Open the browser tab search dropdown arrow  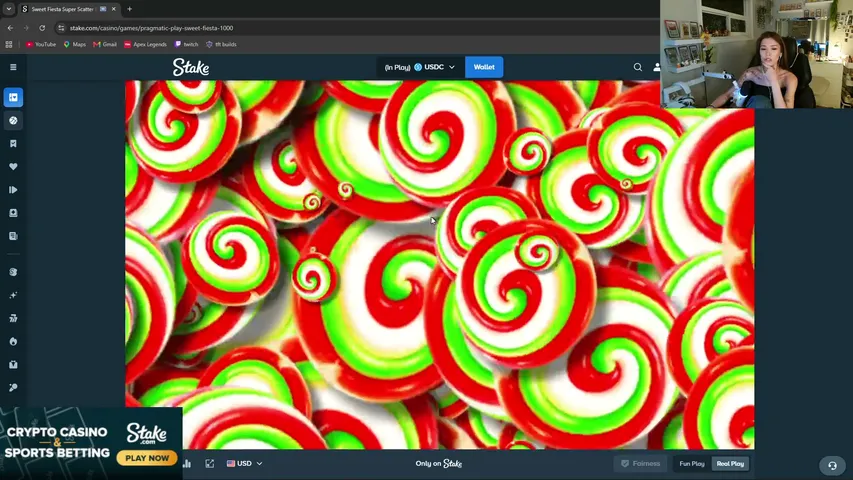tap(9, 9)
